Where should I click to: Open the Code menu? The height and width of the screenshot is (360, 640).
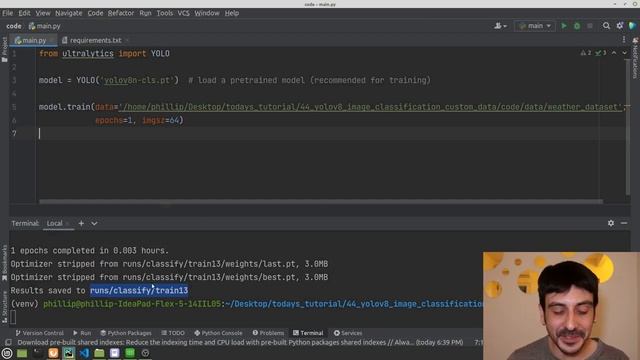[95, 13]
